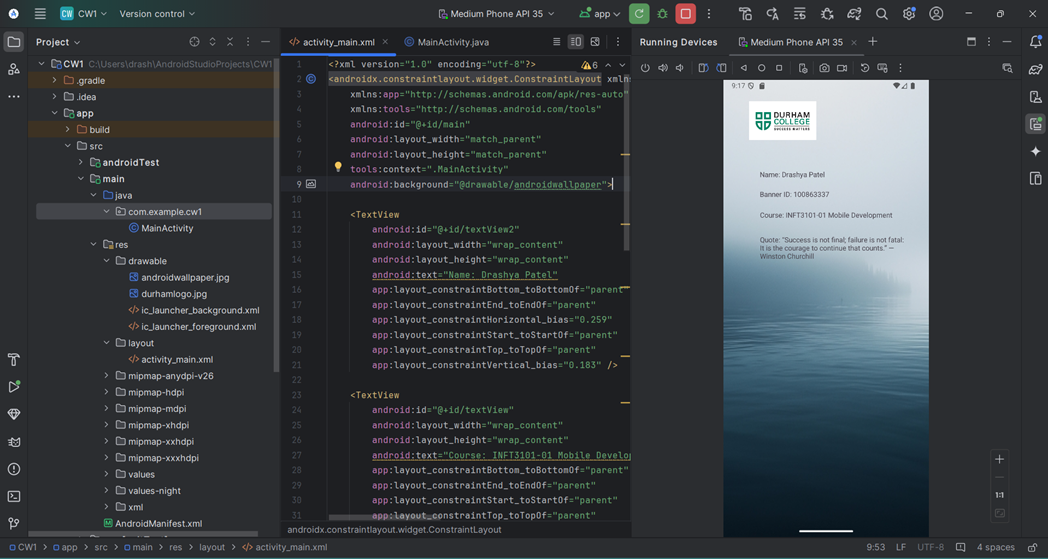Open Build hammer tool window
Viewport: 1048px width, 559px height.
[x=13, y=359]
